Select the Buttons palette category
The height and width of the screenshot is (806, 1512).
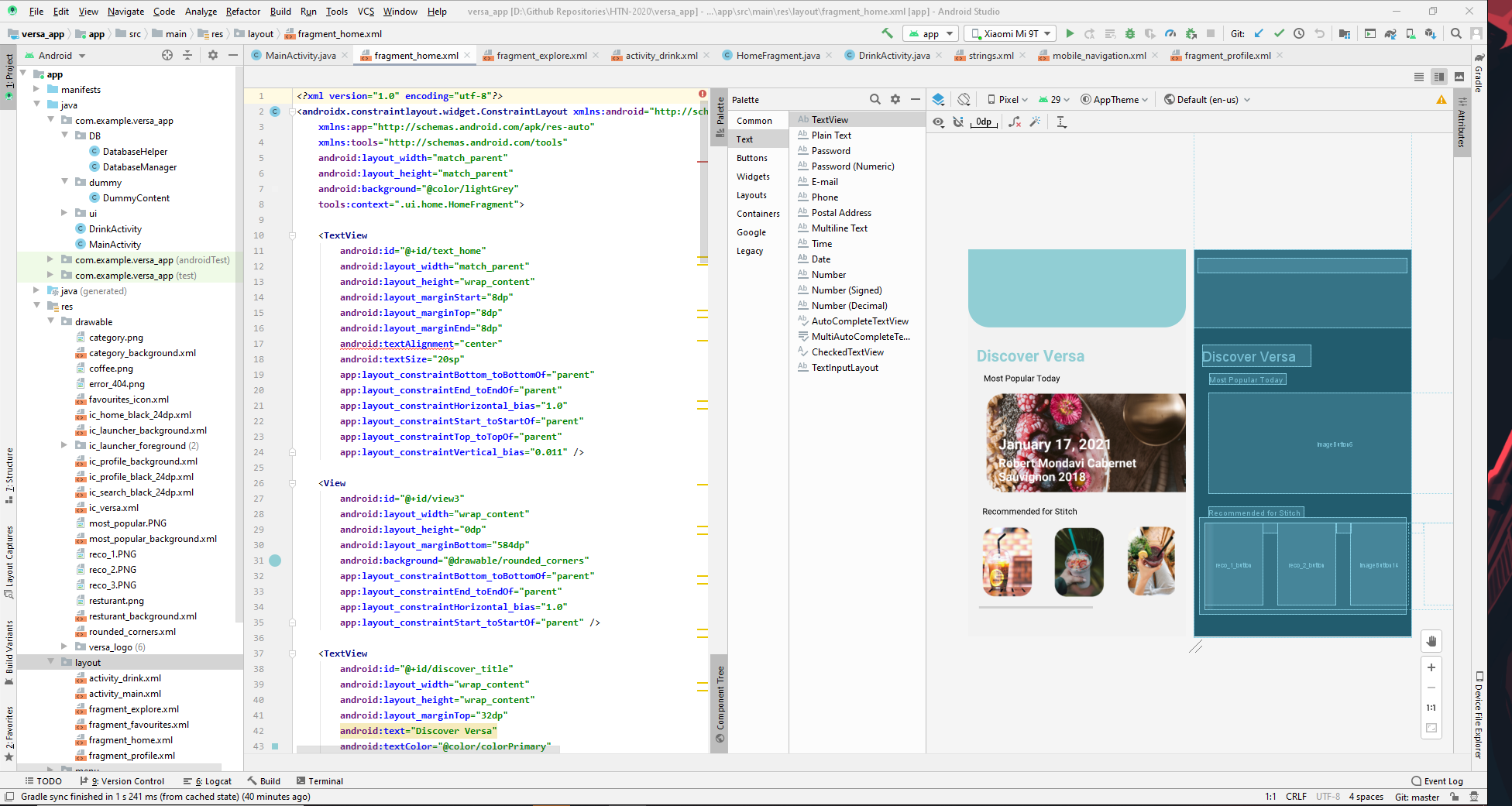[x=751, y=158]
